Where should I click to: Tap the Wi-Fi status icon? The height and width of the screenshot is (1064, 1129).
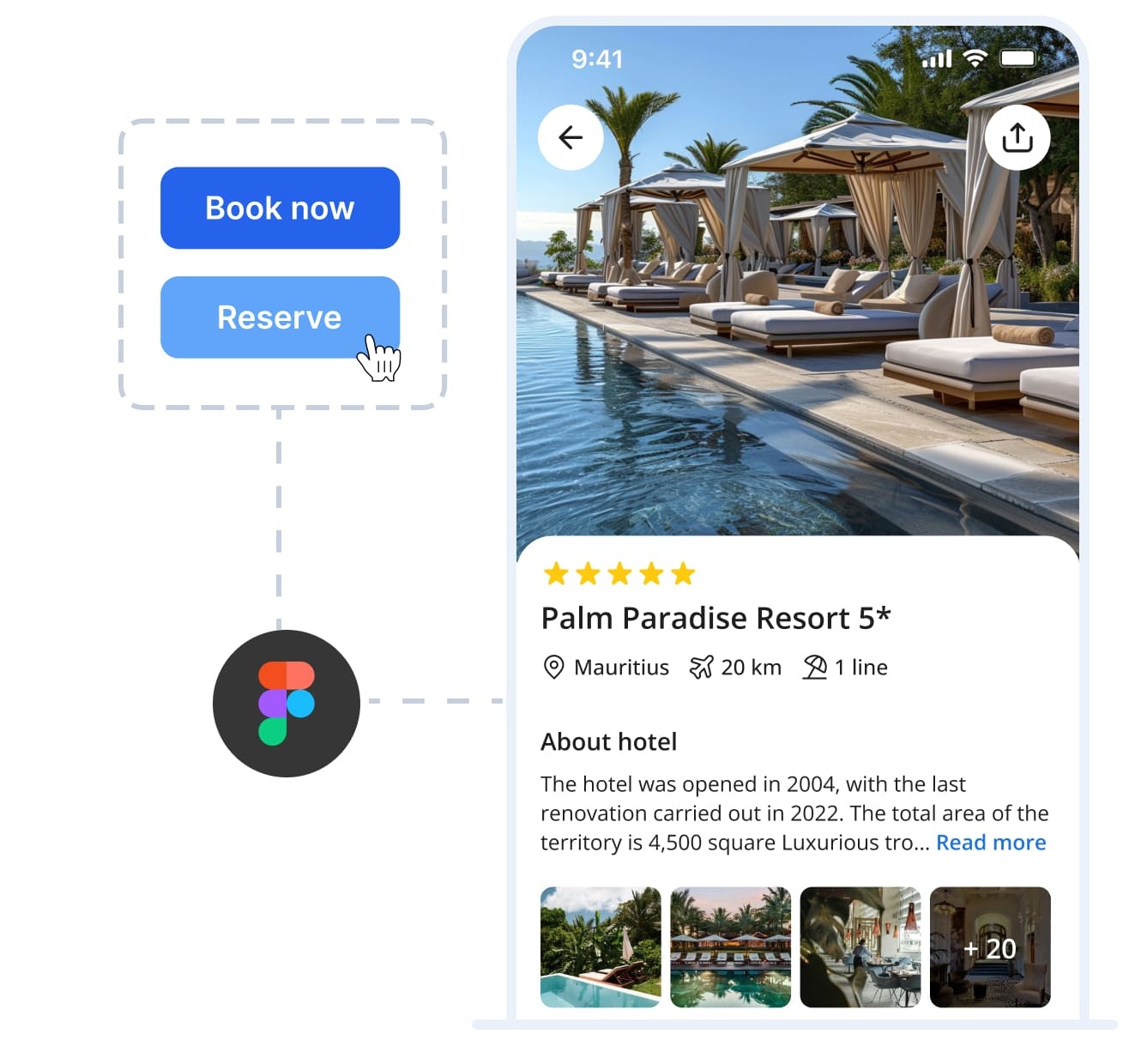tap(975, 58)
